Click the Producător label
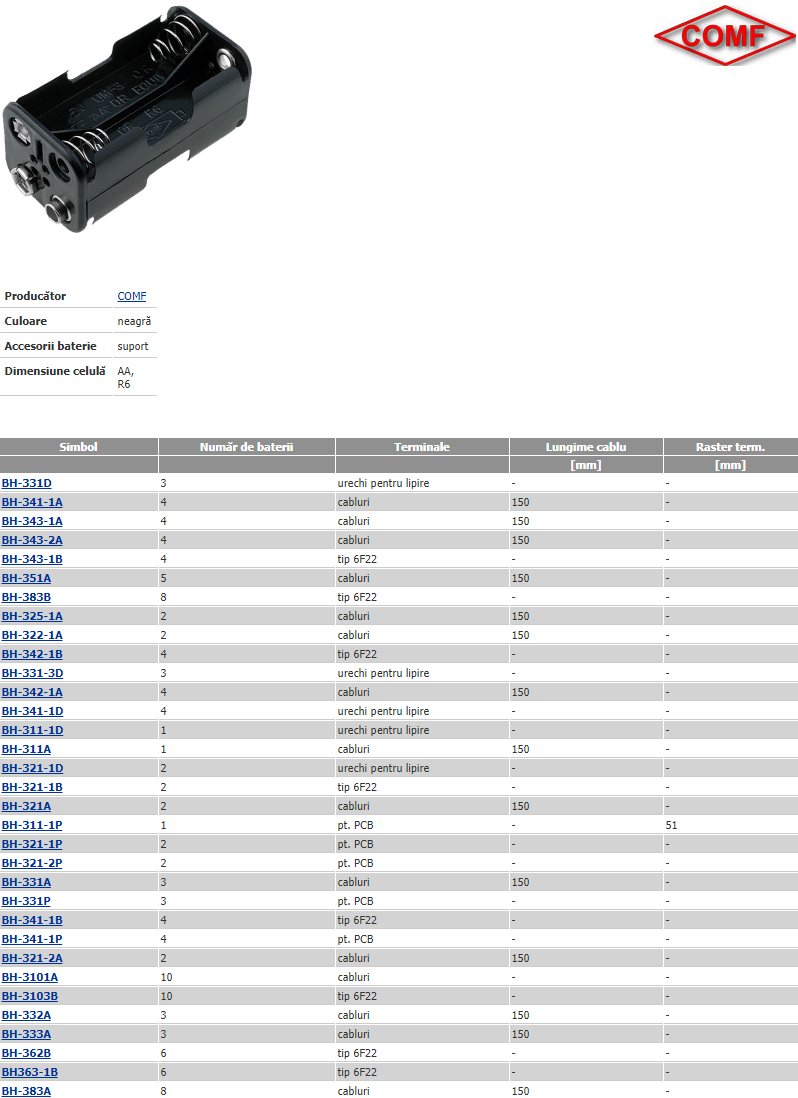798x1098 pixels. (35, 296)
